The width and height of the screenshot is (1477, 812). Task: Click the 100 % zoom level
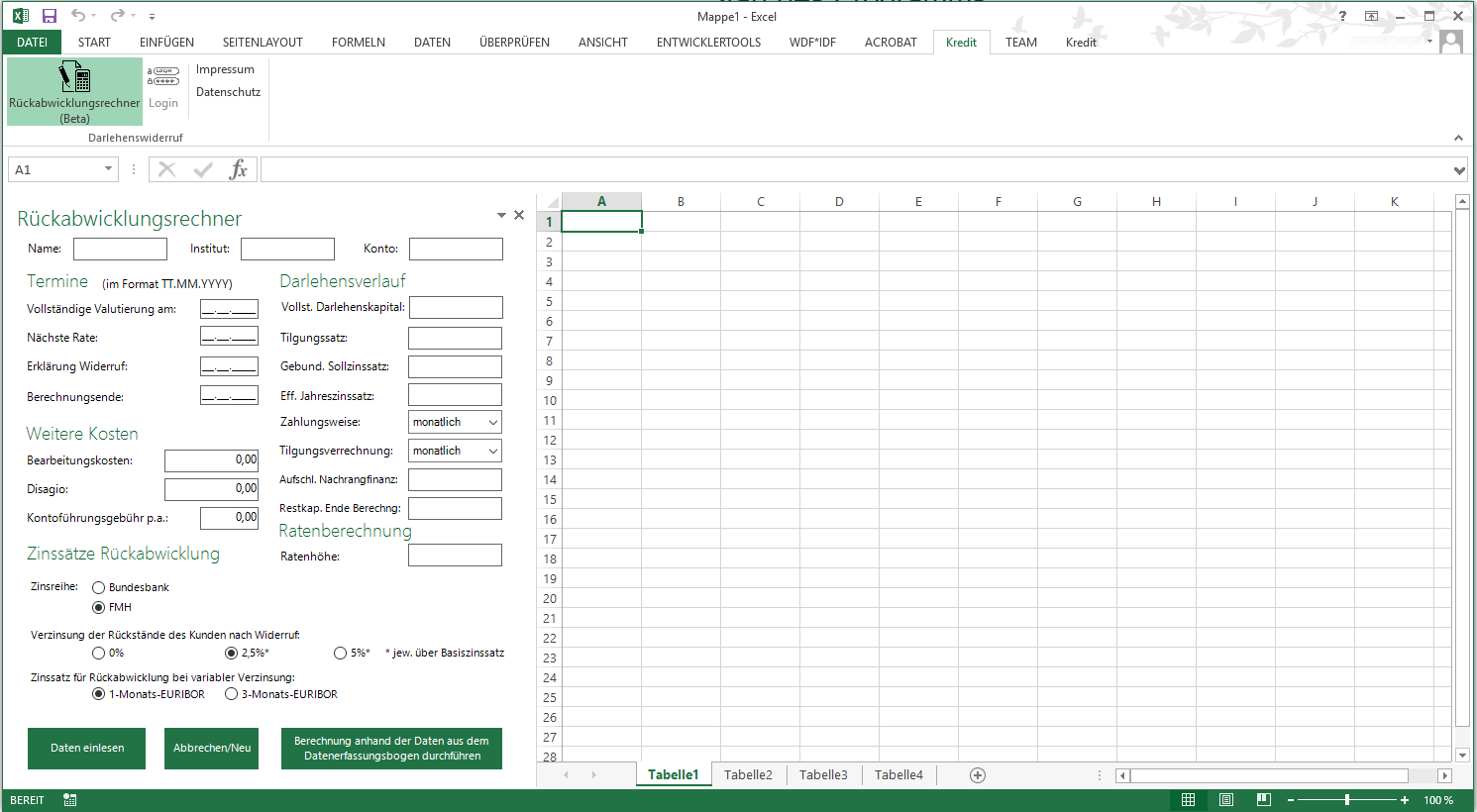pyautogui.click(x=1438, y=800)
